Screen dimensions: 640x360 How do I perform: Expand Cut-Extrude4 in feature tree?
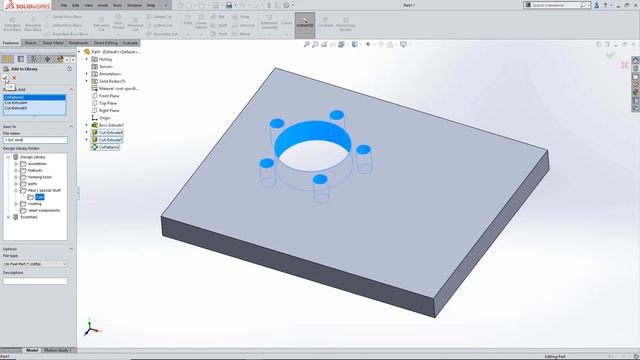click(x=87, y=132)
